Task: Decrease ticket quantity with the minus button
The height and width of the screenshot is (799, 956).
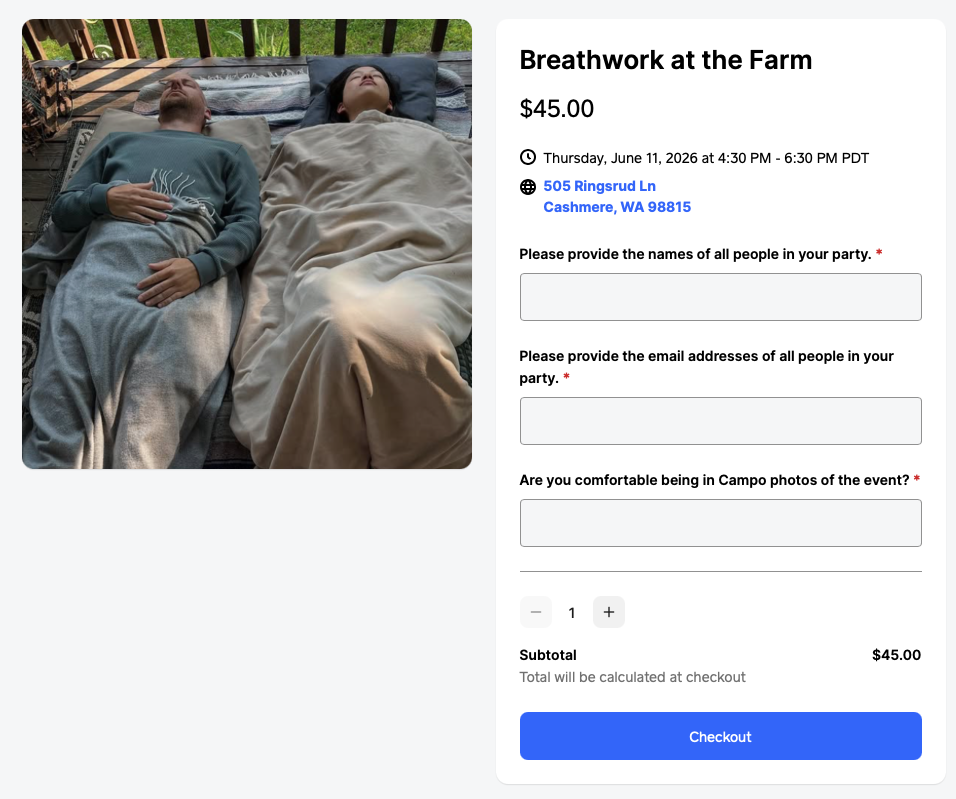Action: 536,612
